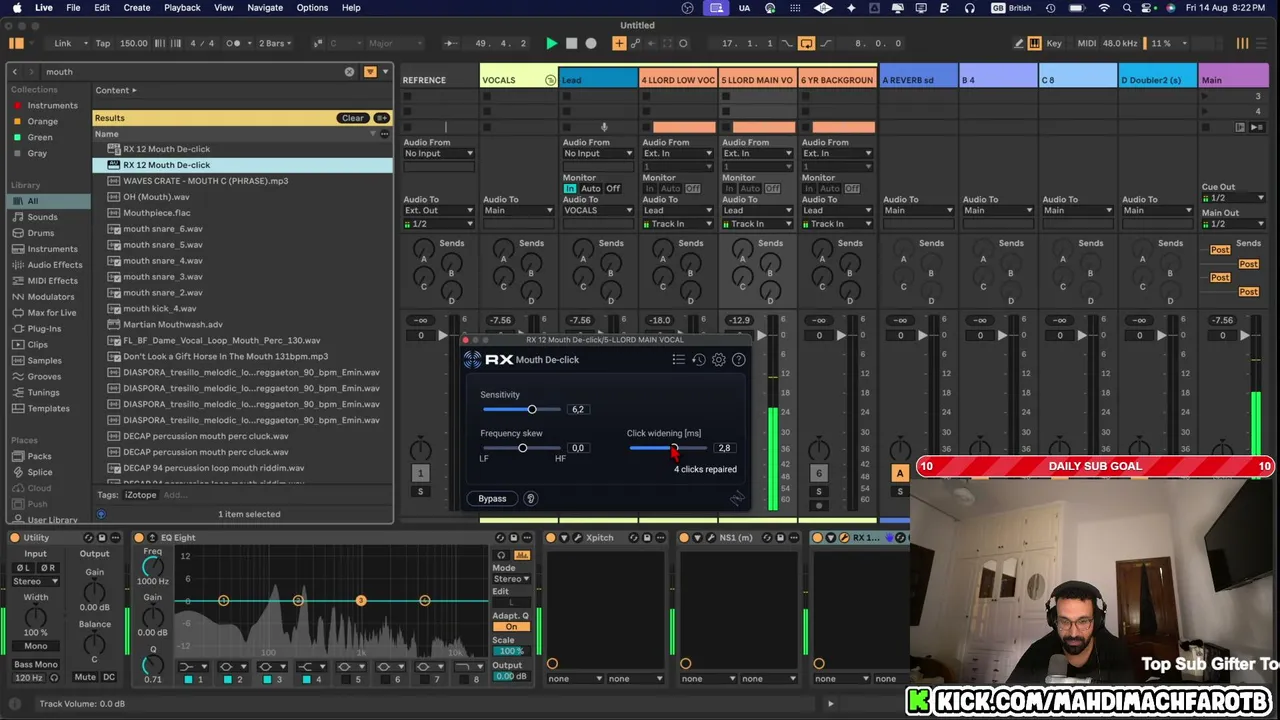Open the Create menu
Viewport: 1280px width, 720px height.
[x=137, y=8]
